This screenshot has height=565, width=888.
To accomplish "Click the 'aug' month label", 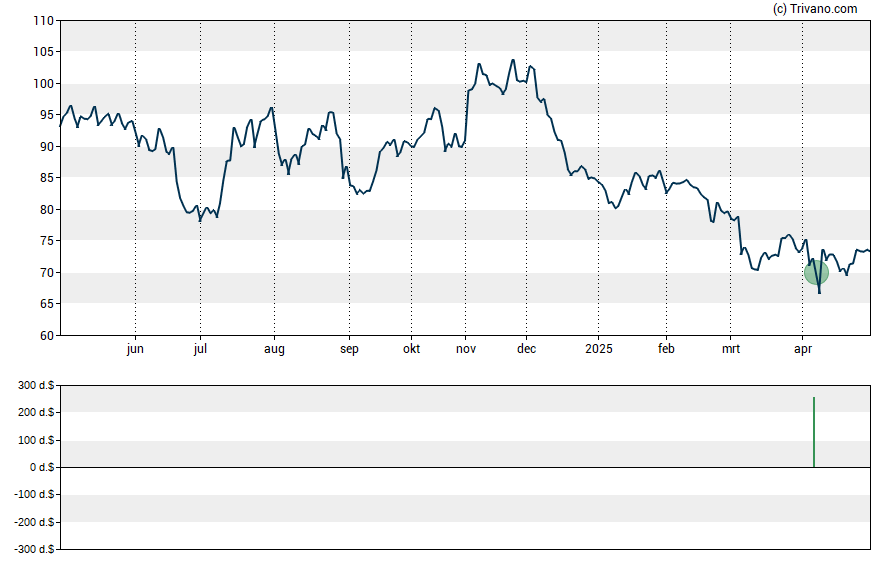I will pos(274,349).
